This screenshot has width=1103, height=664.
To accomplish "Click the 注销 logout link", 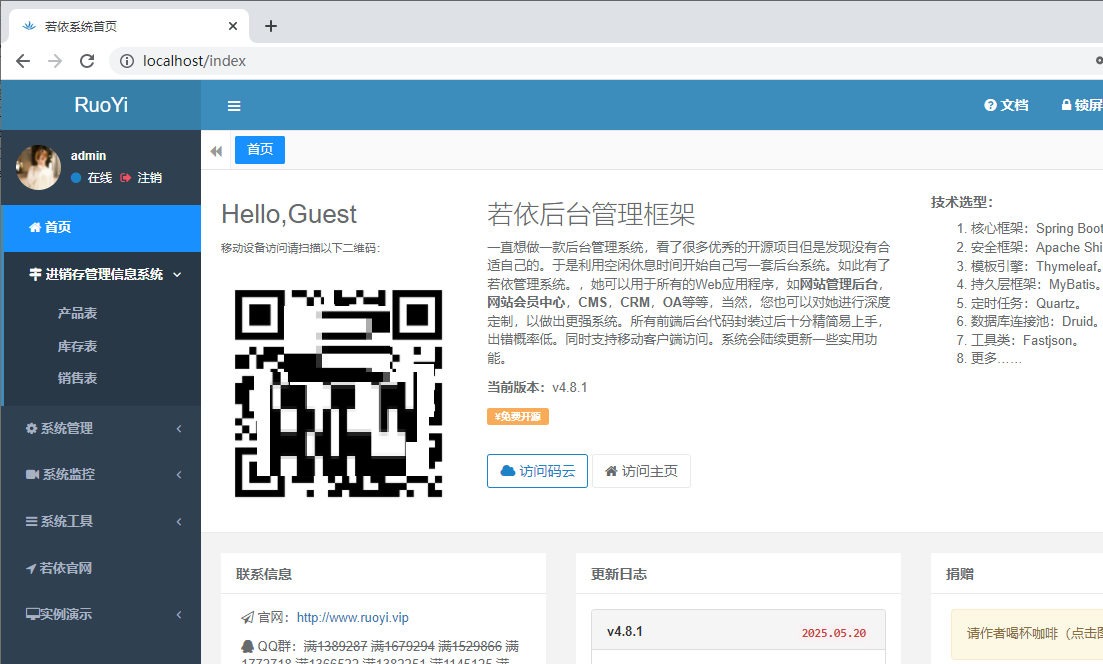I will (141, 178).
